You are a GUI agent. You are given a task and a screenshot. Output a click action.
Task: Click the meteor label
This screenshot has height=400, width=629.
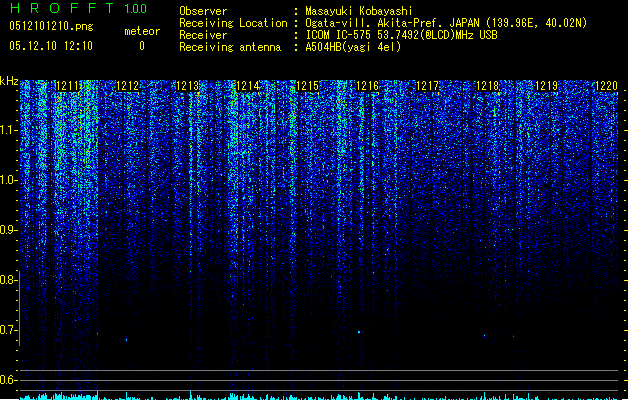(142, 31)
